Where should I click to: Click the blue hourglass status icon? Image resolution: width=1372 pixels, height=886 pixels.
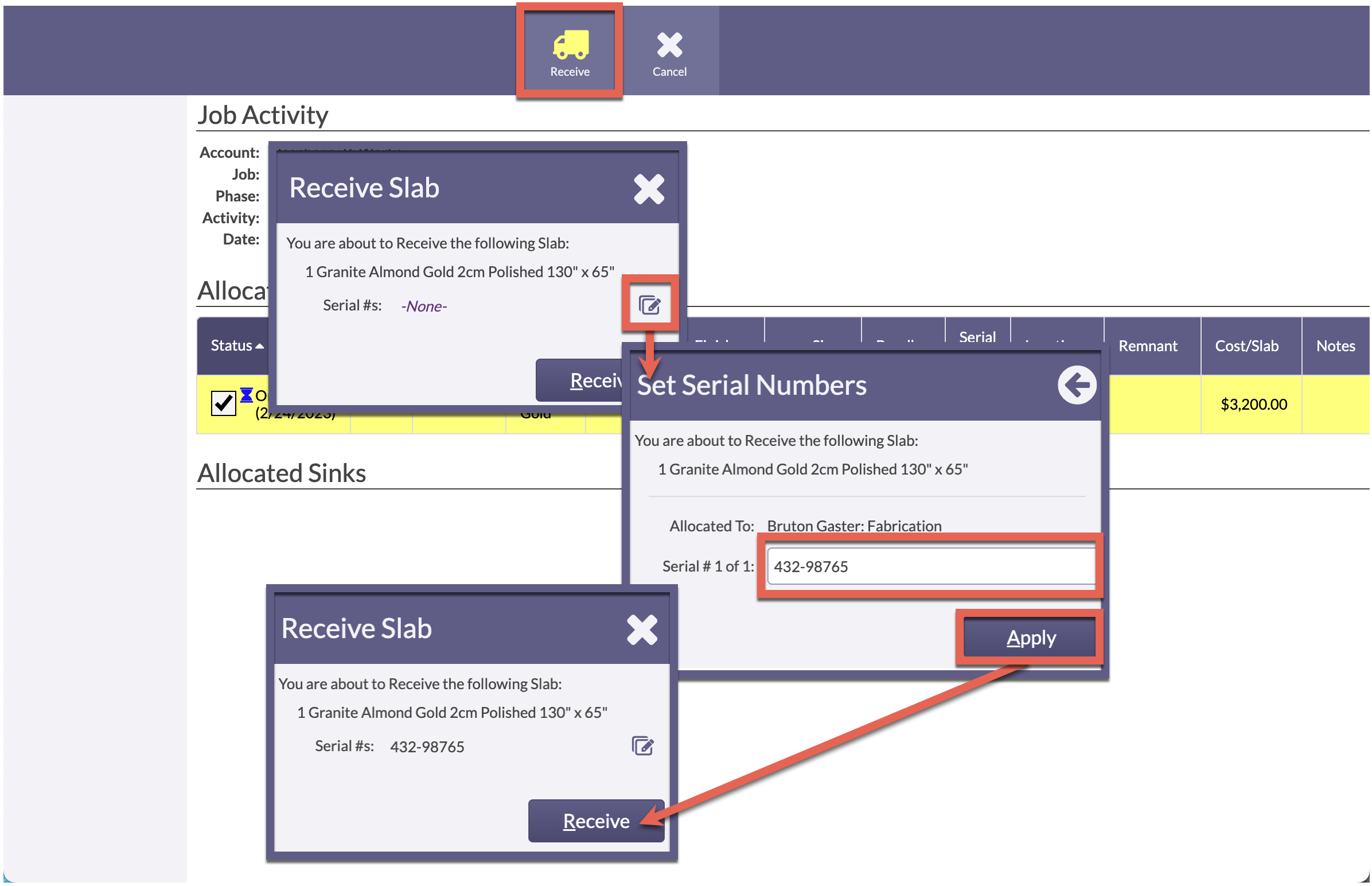[246, 395]
